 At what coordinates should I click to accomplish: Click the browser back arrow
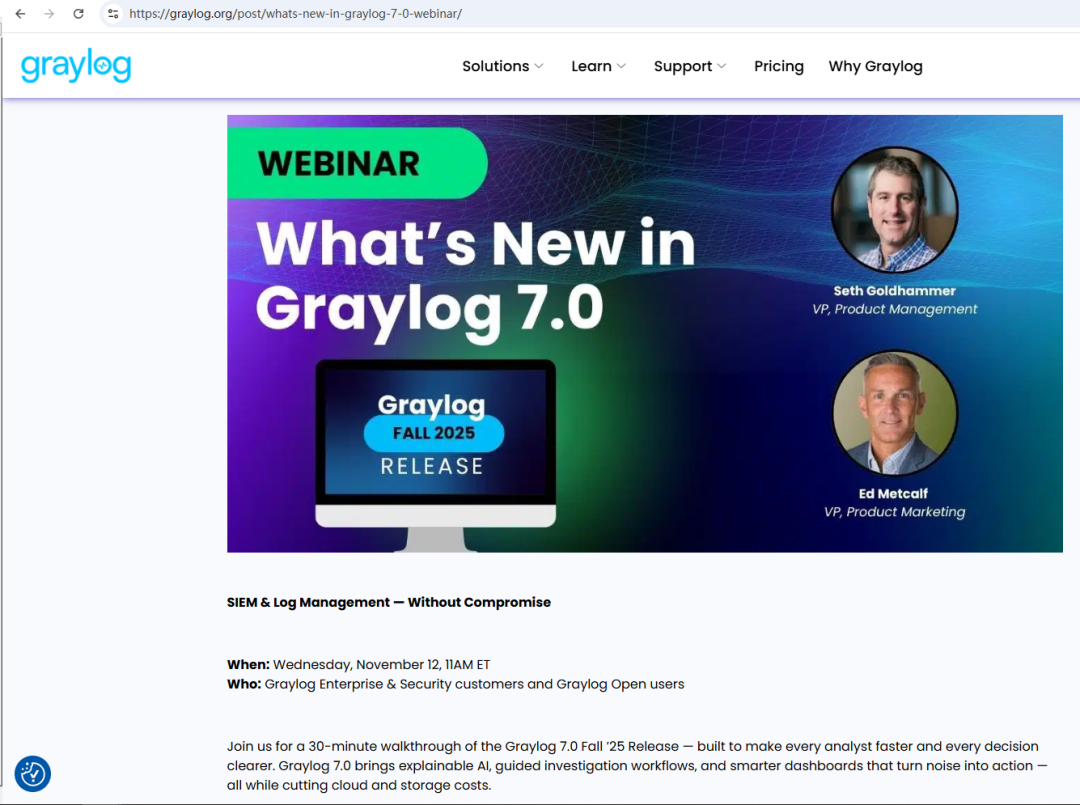21,14
